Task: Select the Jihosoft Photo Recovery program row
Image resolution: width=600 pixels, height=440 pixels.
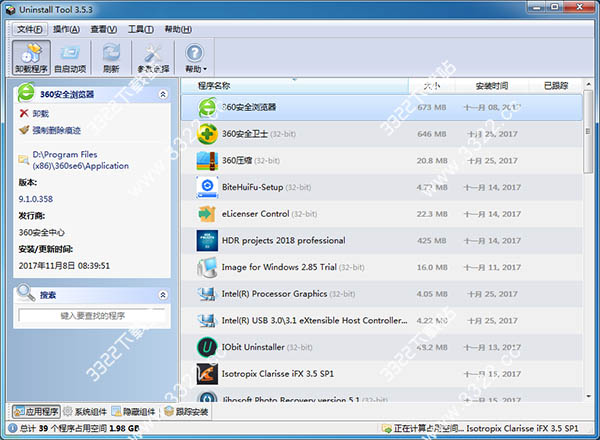Action: point(382,397)
